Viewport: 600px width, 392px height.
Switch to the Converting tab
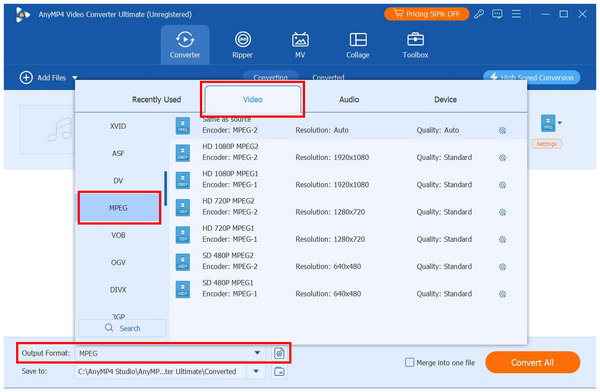click(271, 76)
